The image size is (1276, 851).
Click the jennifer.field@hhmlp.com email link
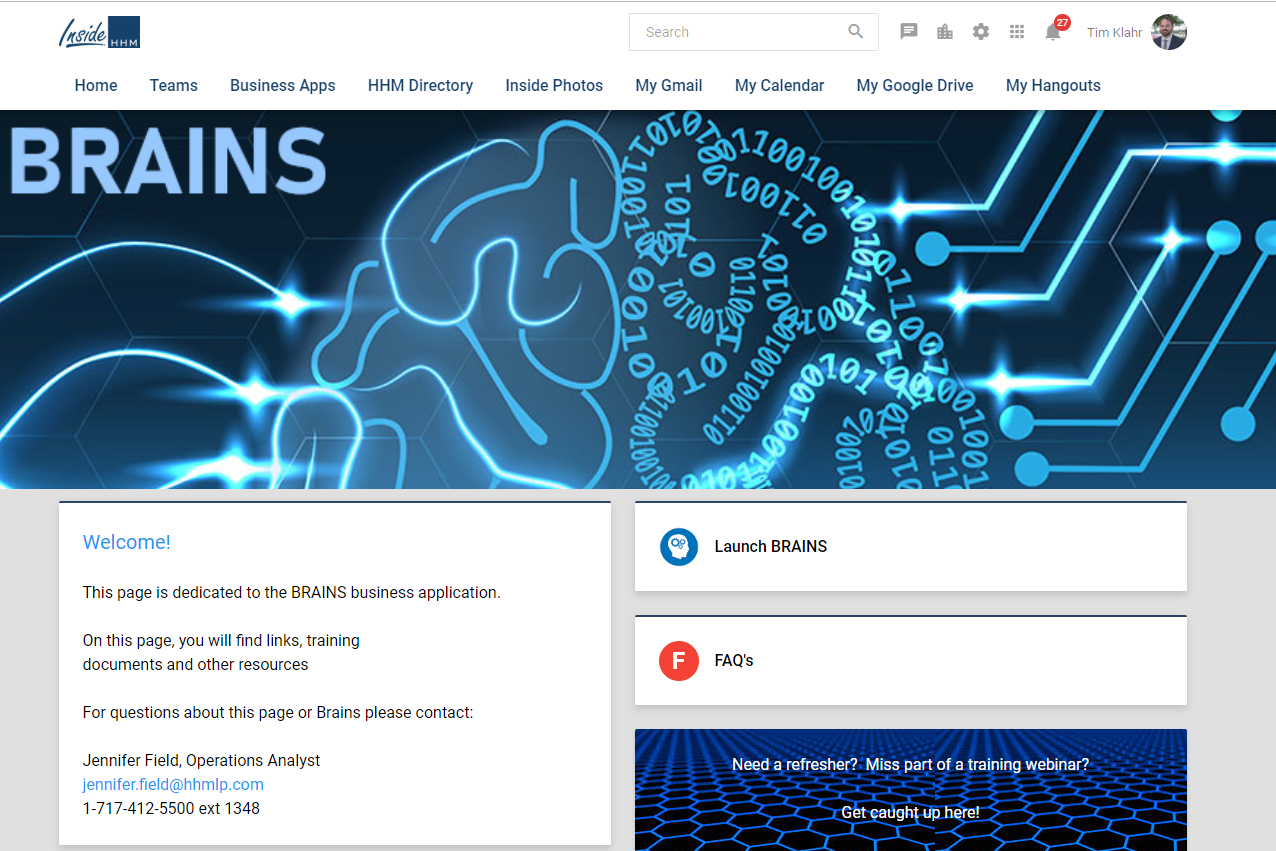[x=173, y=785]
